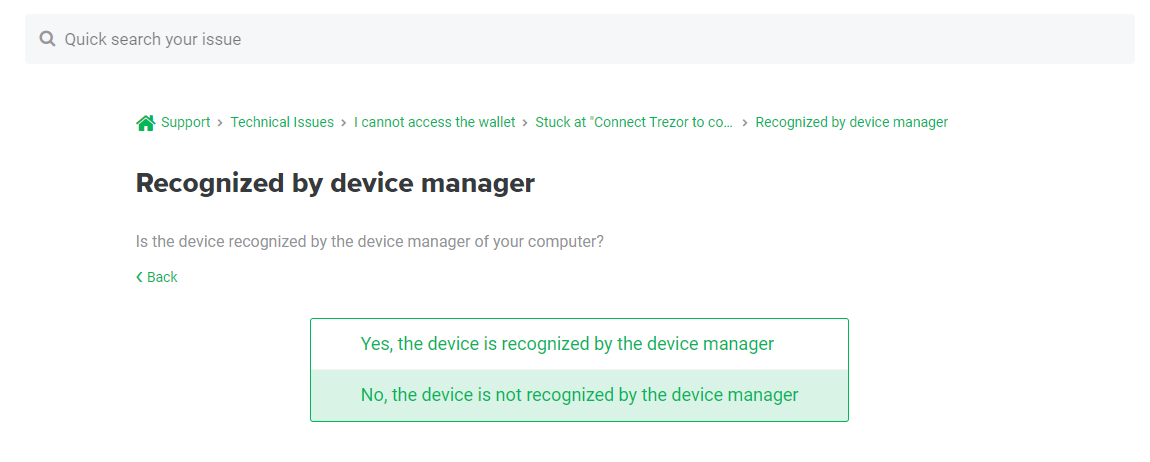Click the device manager question text
Viewport: 1150px width, 462px height.
369,242
